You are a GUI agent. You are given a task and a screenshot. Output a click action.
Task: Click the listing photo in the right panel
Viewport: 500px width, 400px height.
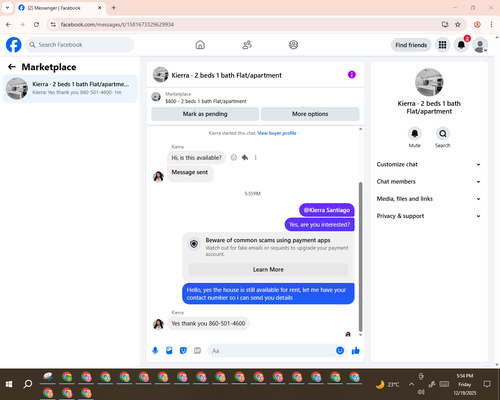click(x=429, y=82)
